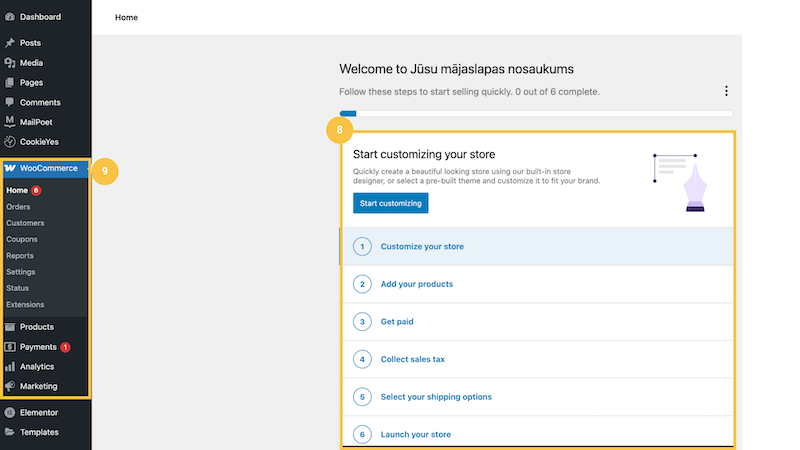Go to Coupons in WooCommerce menu
Screen dimensions: 800x450
click(22, 239)
